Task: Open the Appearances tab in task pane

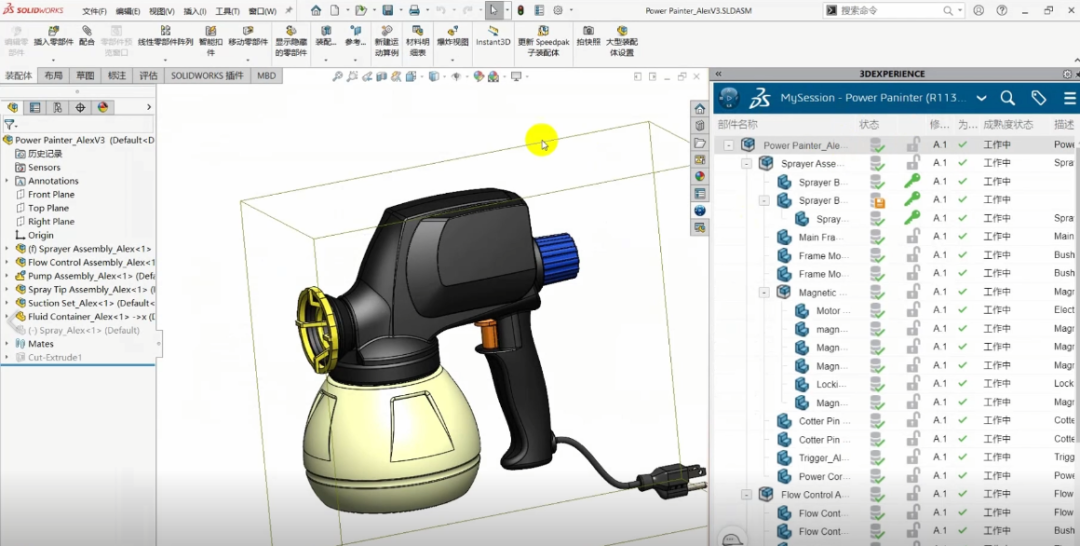Action: 700,176
